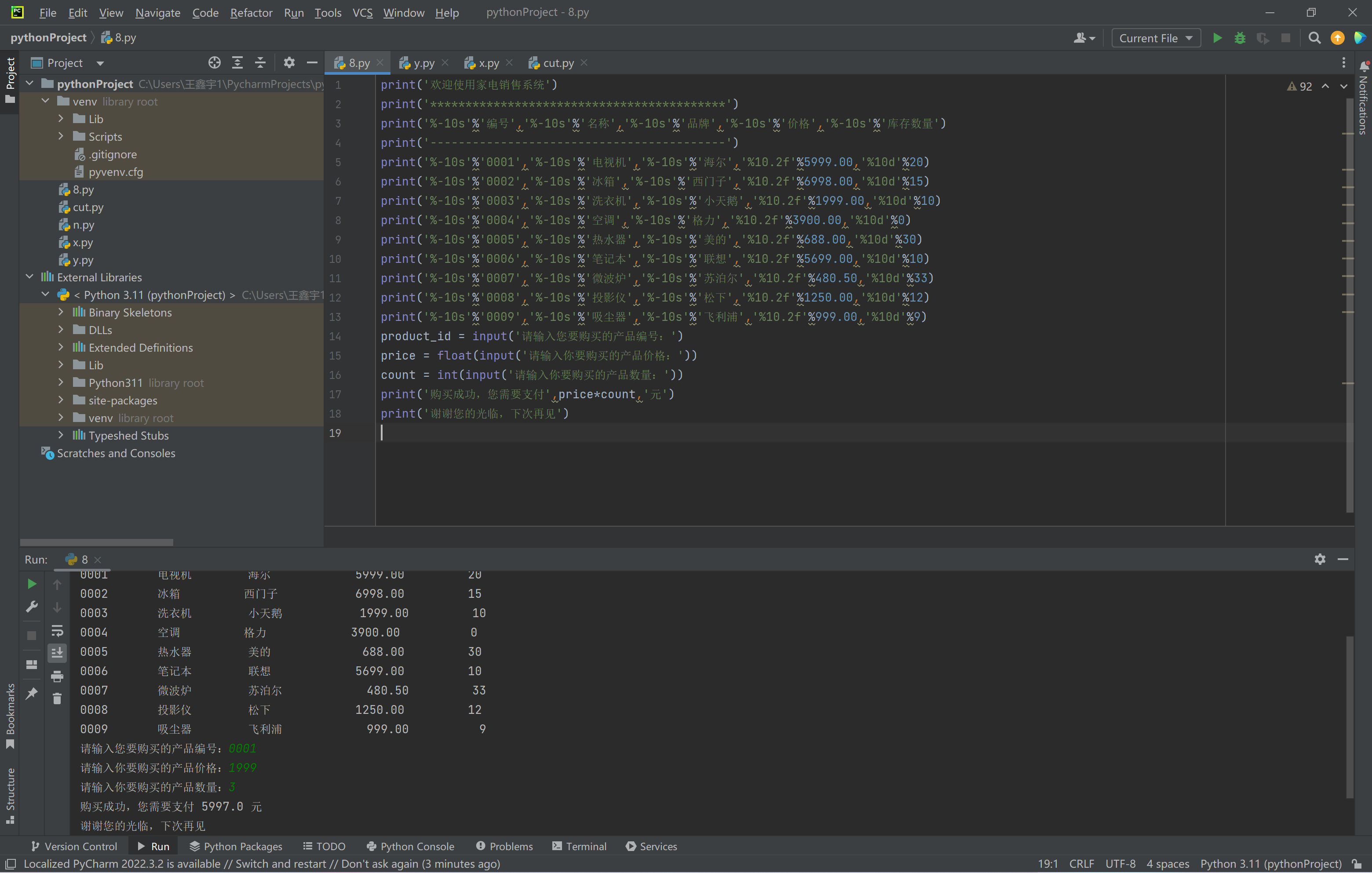Expand the Scripts folder in the project tree
Image resolution: width=1372 pixels, height=873 pixels.
pos(61,136)
